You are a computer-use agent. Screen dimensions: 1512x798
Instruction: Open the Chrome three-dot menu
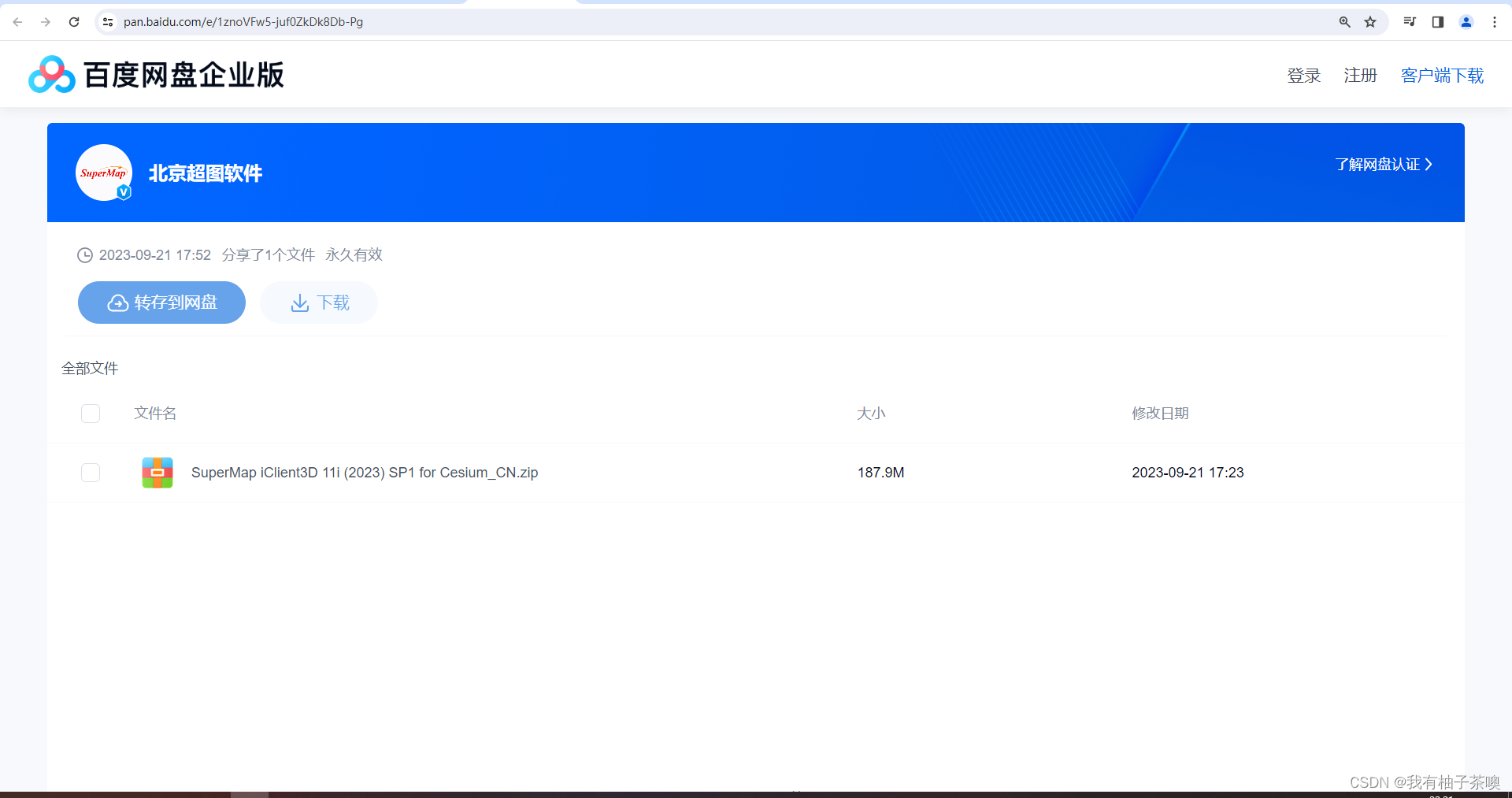1495,22
